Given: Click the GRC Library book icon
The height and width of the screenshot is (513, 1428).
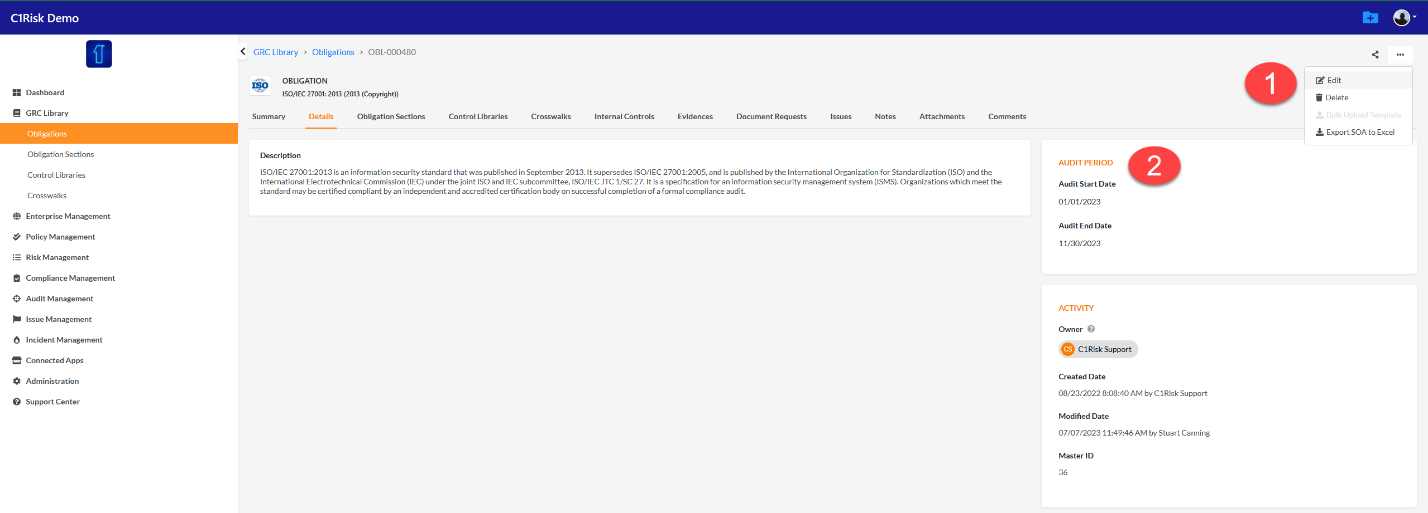Looking at the screenshot, I should pos(16,113).
